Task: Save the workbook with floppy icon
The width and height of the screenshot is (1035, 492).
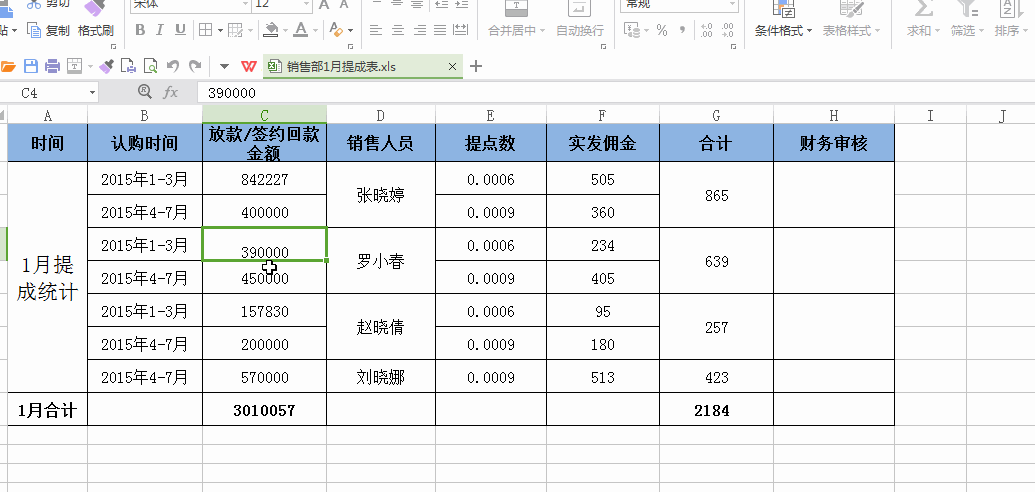Action: [31, 66]
